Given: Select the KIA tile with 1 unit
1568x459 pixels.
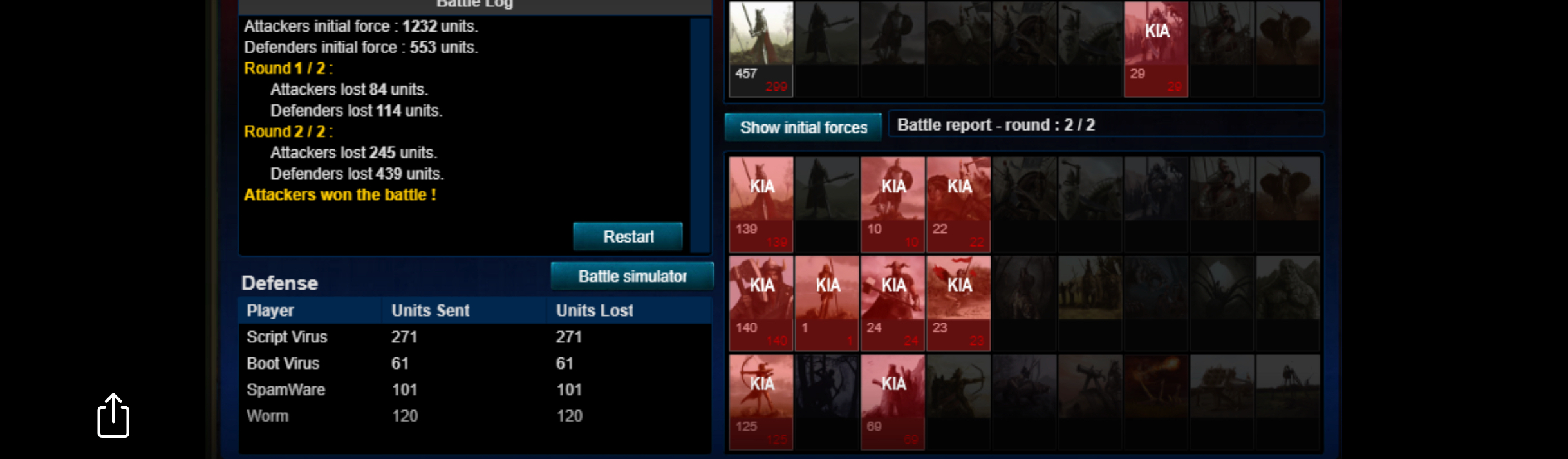Looking at the screenshot, I should click(827, 303).
